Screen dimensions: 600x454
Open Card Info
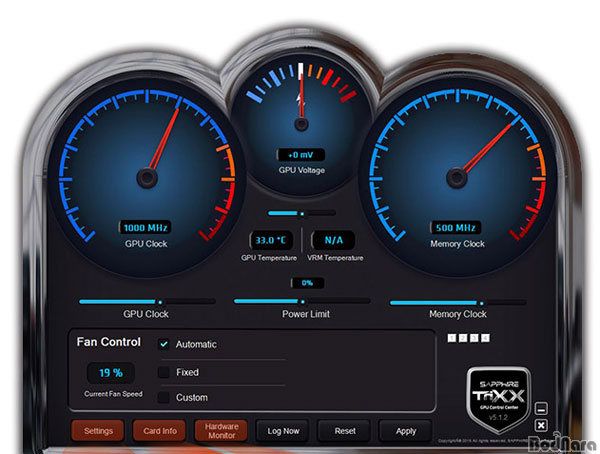coord(160,431)
